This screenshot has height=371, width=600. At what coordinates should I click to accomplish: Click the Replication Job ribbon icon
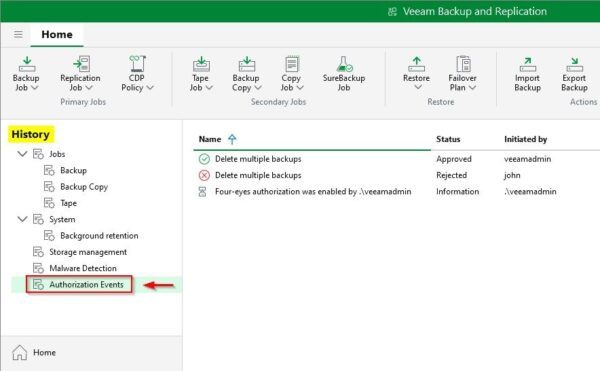tap(81, 64)
